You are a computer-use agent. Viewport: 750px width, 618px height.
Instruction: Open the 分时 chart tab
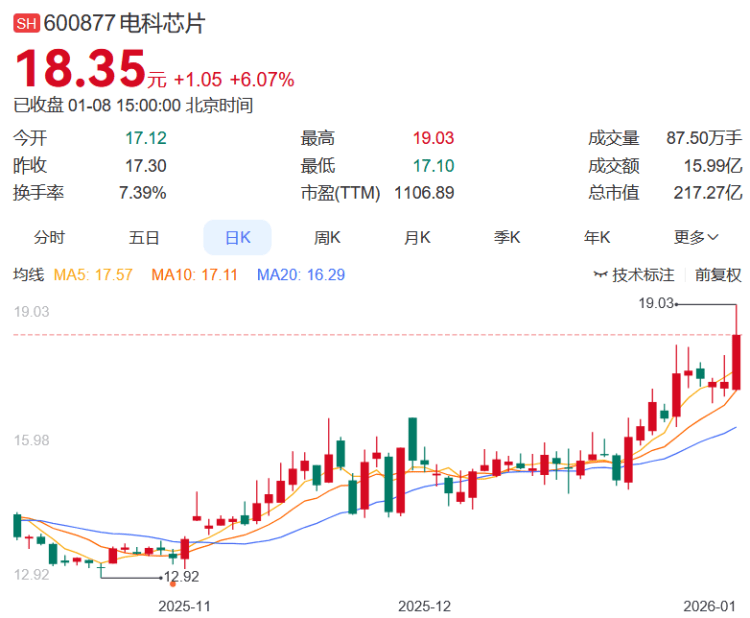pyautogui.click(x=49, y=237)
